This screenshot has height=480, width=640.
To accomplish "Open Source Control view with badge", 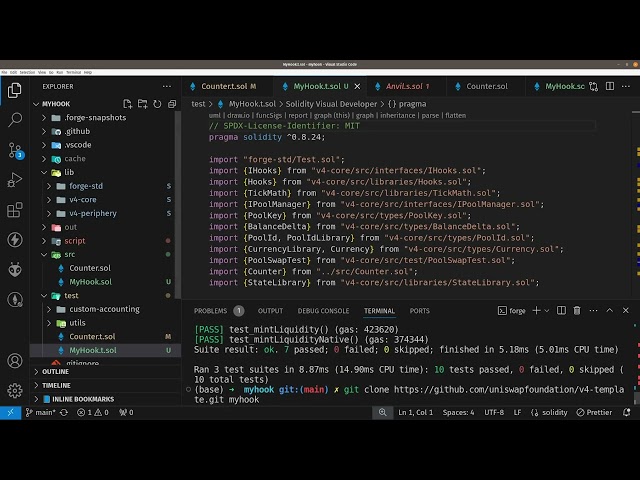I will coord(16,150).
